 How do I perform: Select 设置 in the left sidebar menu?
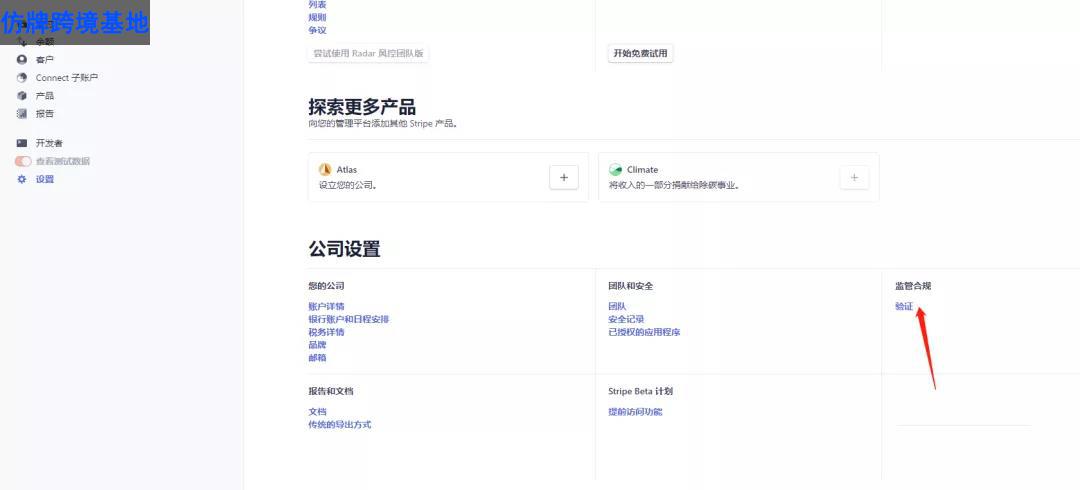(45, 179)
